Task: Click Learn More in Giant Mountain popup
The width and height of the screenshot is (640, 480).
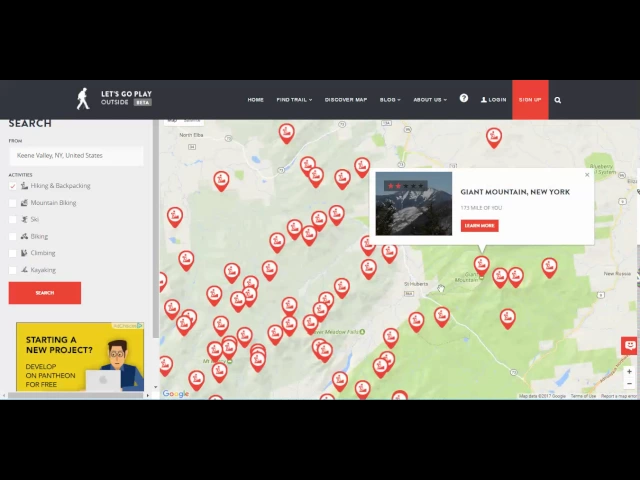Action: pyautogui.click(x=480, y=226)
